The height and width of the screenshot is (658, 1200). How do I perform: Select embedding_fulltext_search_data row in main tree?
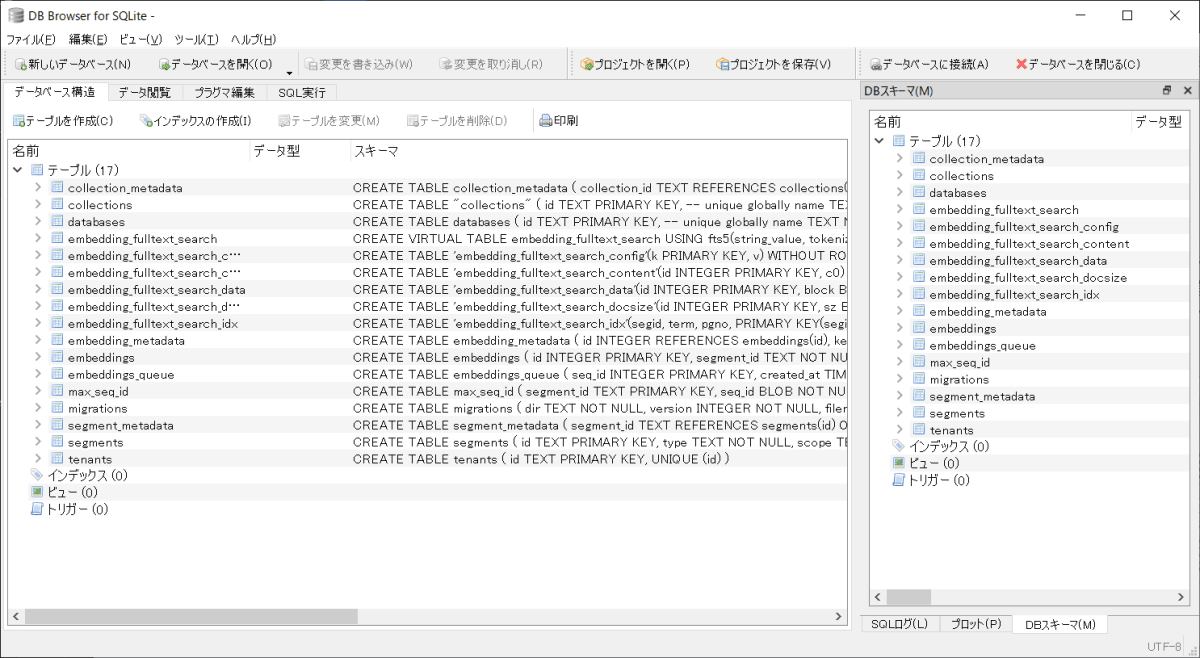(x=428, y=289)
